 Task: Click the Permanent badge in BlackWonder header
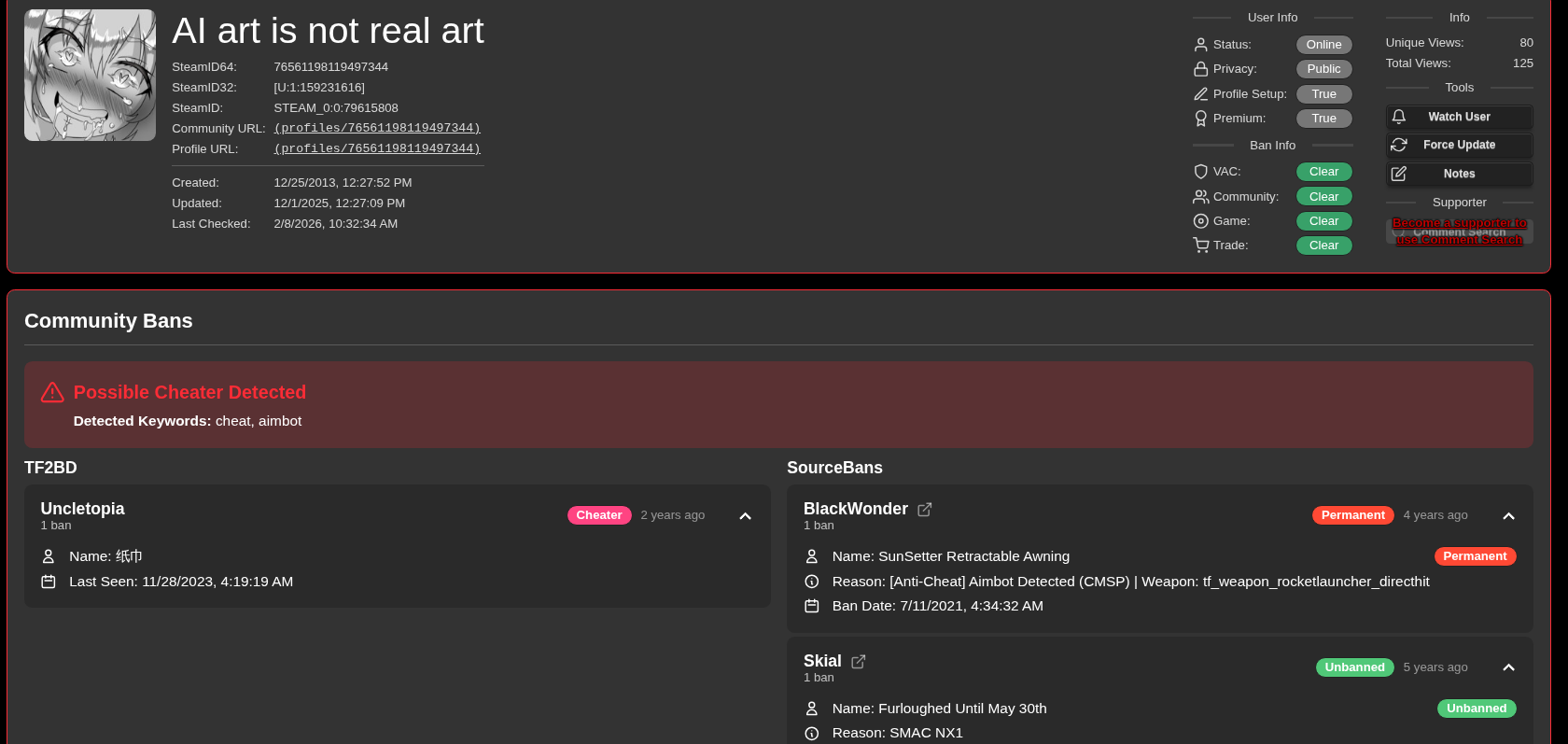pyautogui.click(x=1352, y=515)
